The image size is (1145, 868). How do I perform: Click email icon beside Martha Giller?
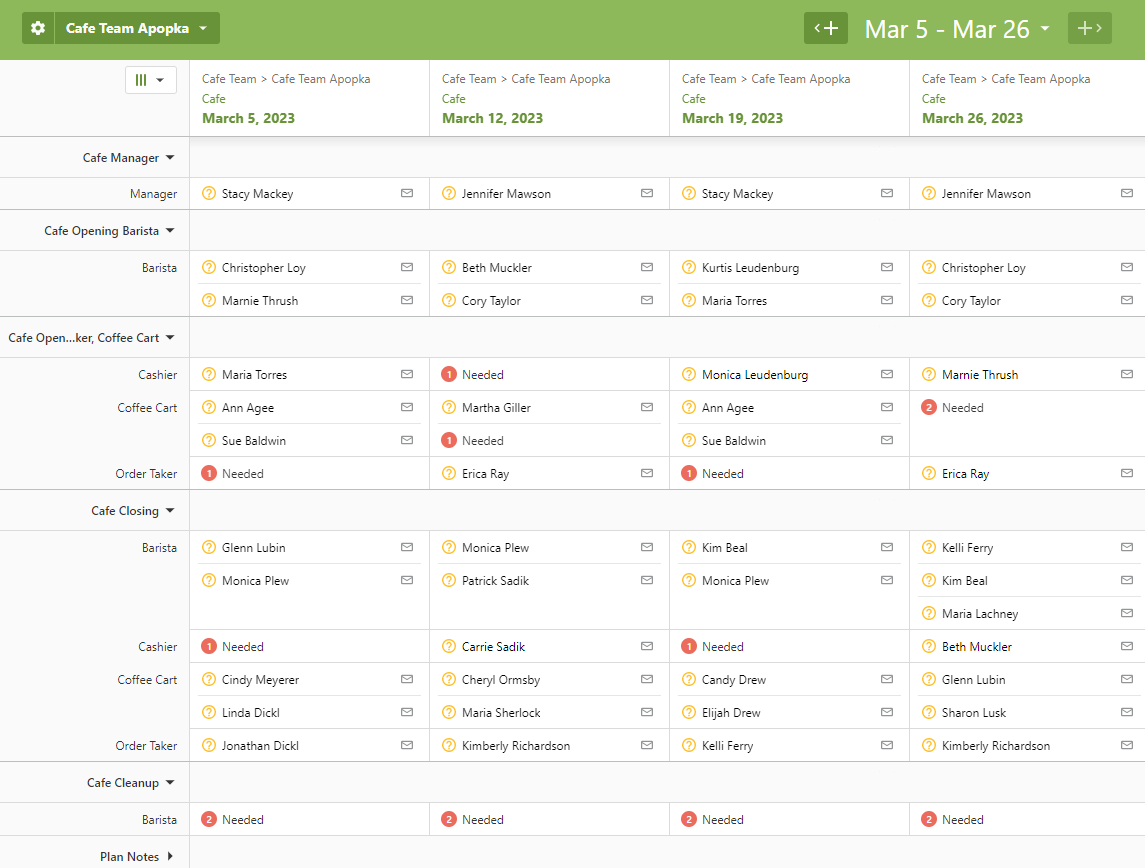pyautogui.click(x=647, y=407)
